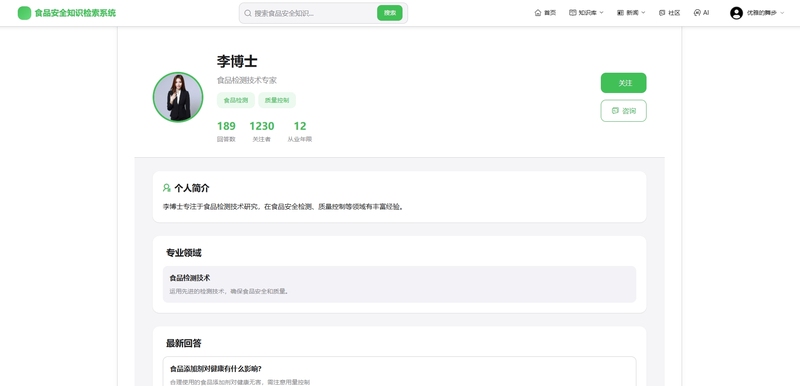
Task: Focus the 搜索食品安全知识 search field
Action: 314,13
